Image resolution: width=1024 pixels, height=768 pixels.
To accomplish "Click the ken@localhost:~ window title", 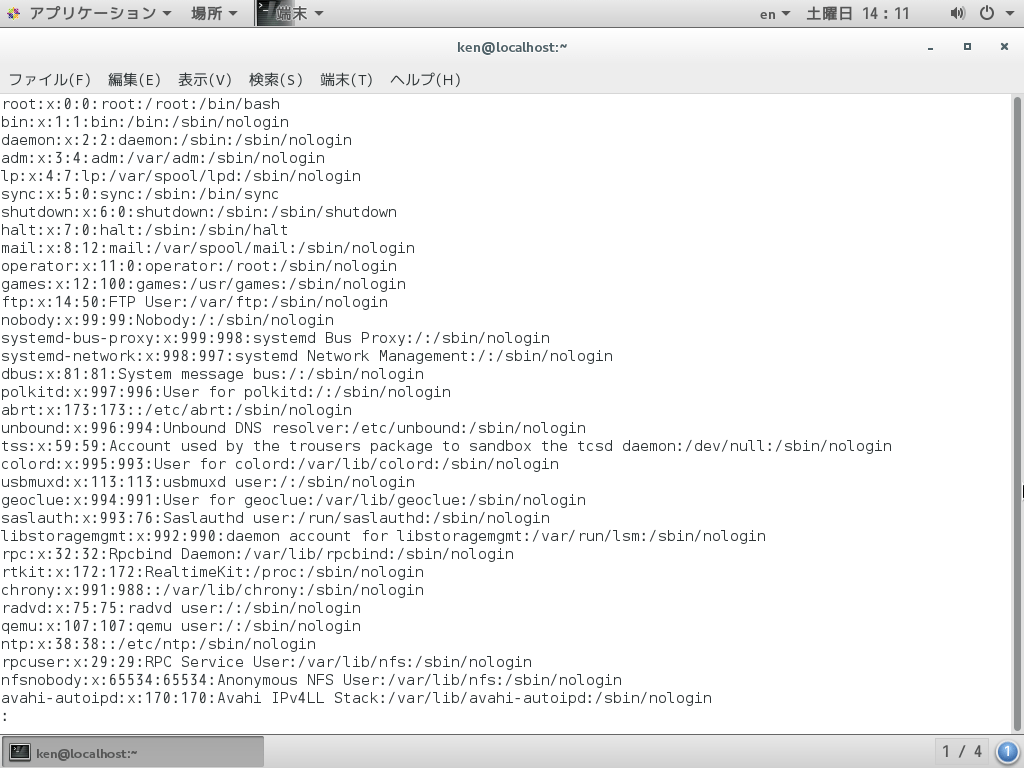I will tap(512, 47).
